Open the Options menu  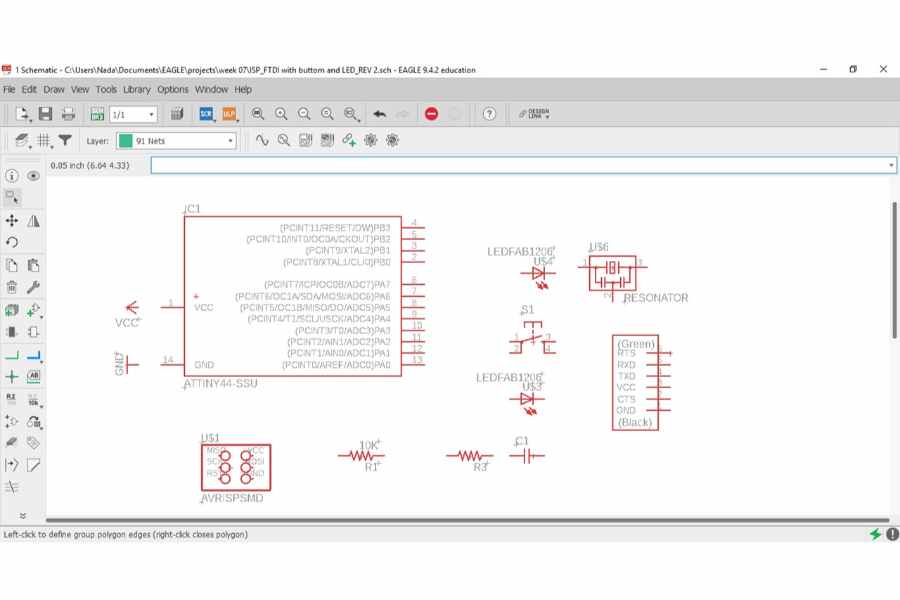click(173, 90)
